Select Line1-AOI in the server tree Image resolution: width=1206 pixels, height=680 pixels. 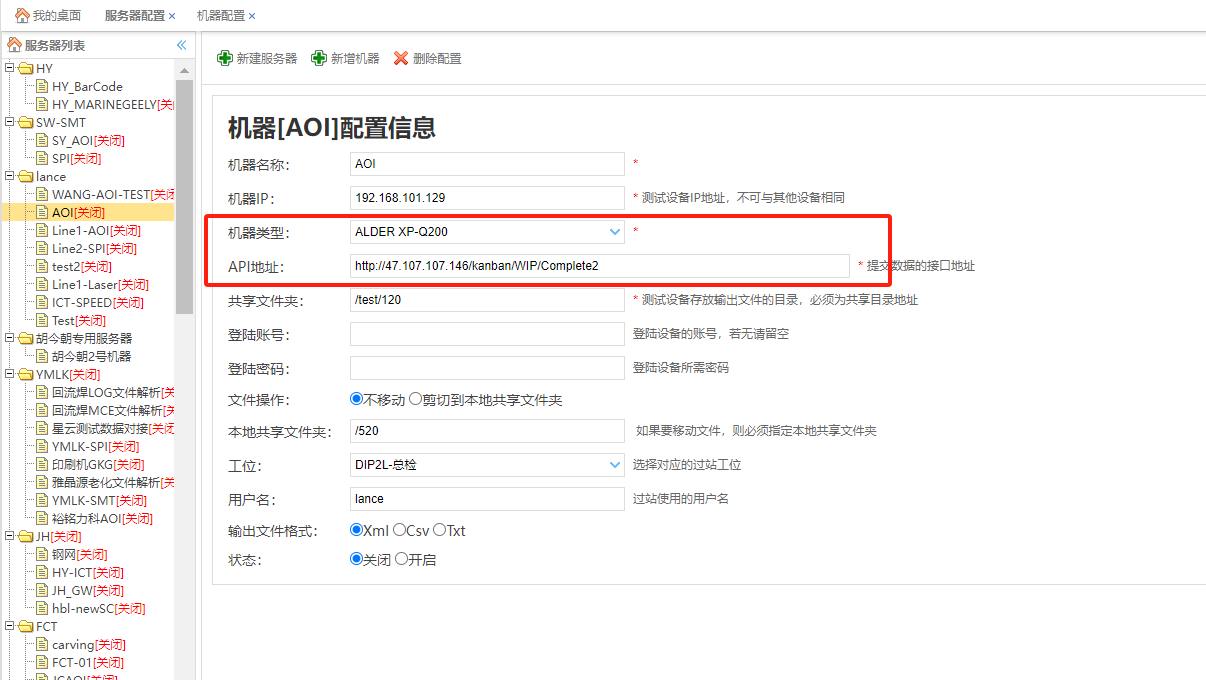(x=79, y=231)
